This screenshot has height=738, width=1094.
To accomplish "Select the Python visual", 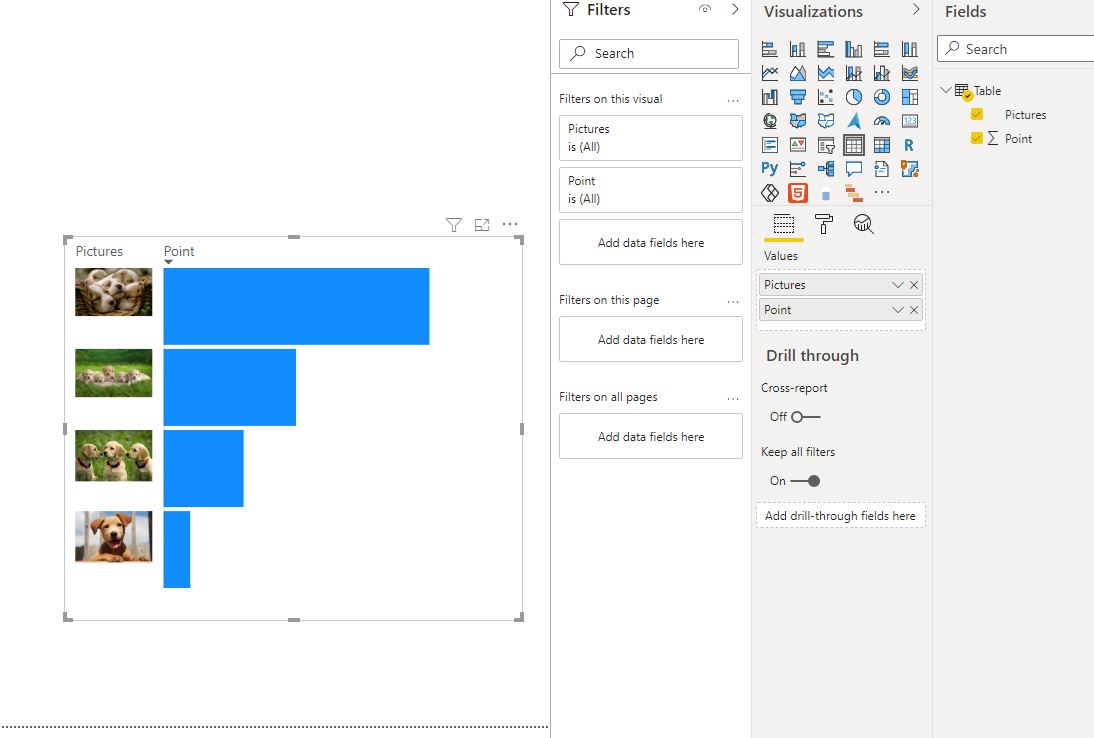I will click(x=770, y=169).
